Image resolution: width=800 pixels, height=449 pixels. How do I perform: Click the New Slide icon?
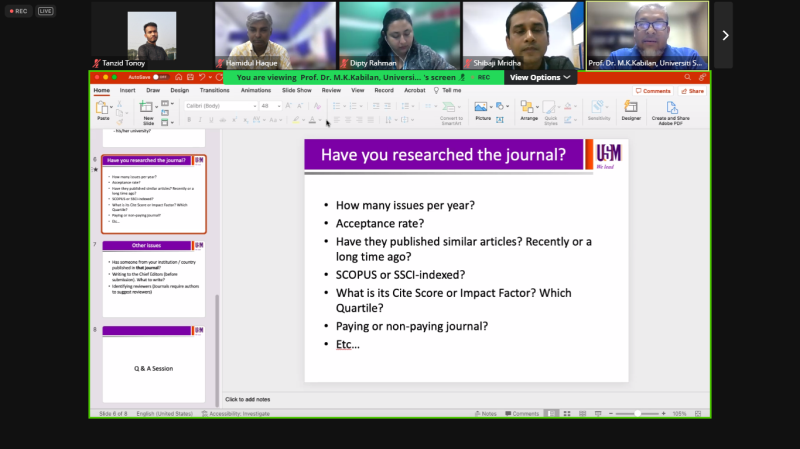(148, 110)
